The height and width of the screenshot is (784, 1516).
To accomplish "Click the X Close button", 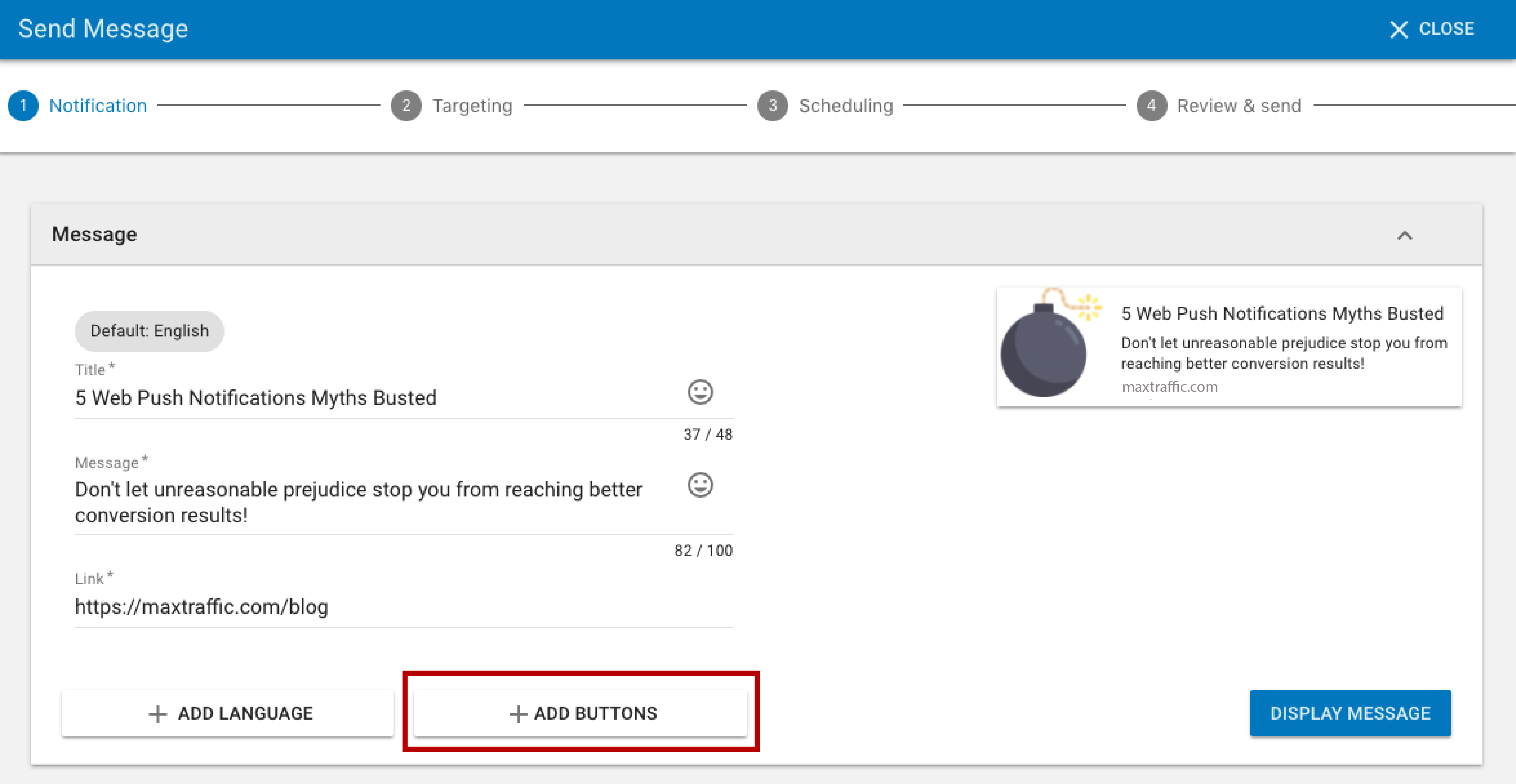I will click(1431, 29).
